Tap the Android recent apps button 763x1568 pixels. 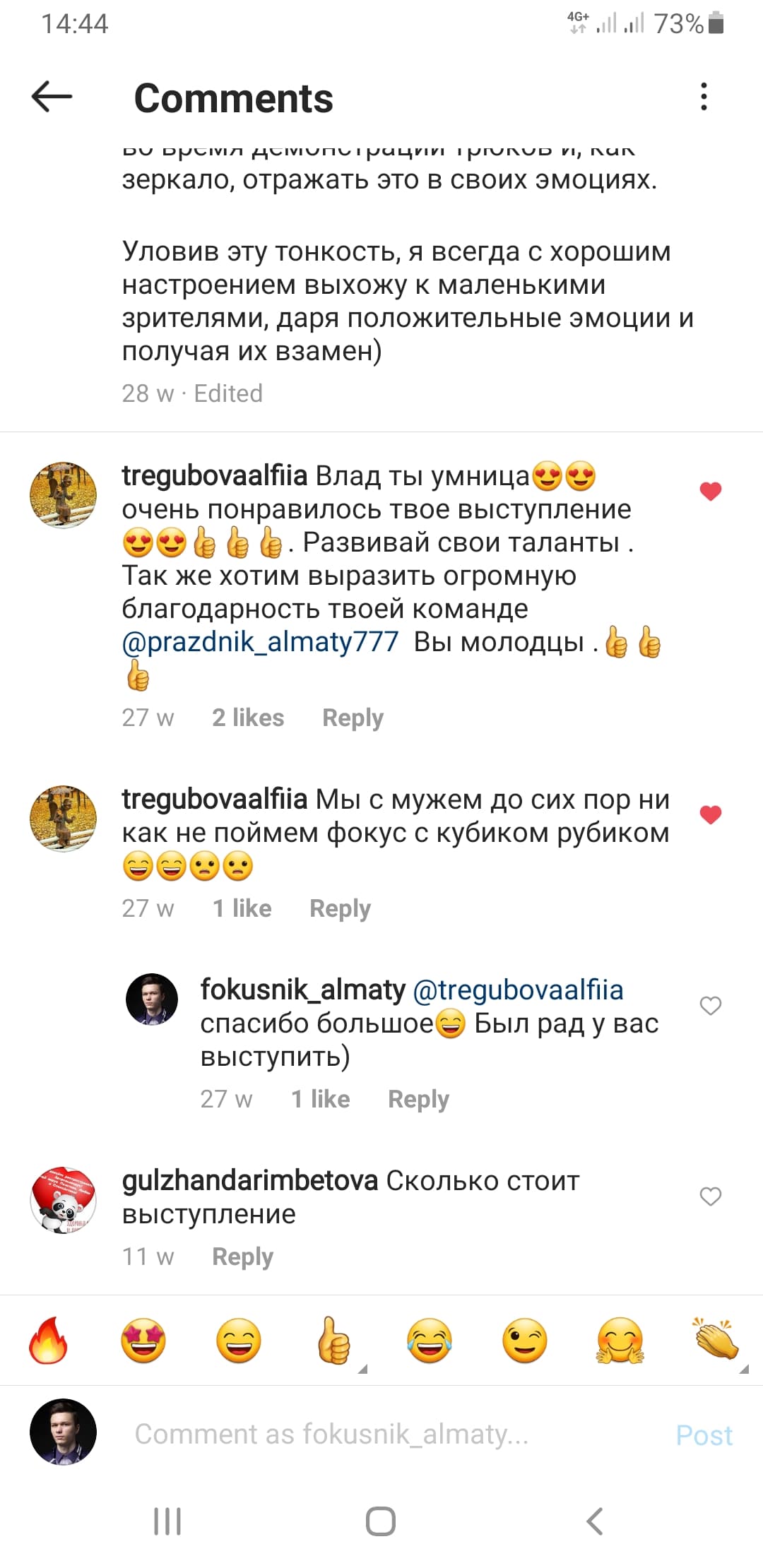pyautogui.click(x=167, y=1521)
